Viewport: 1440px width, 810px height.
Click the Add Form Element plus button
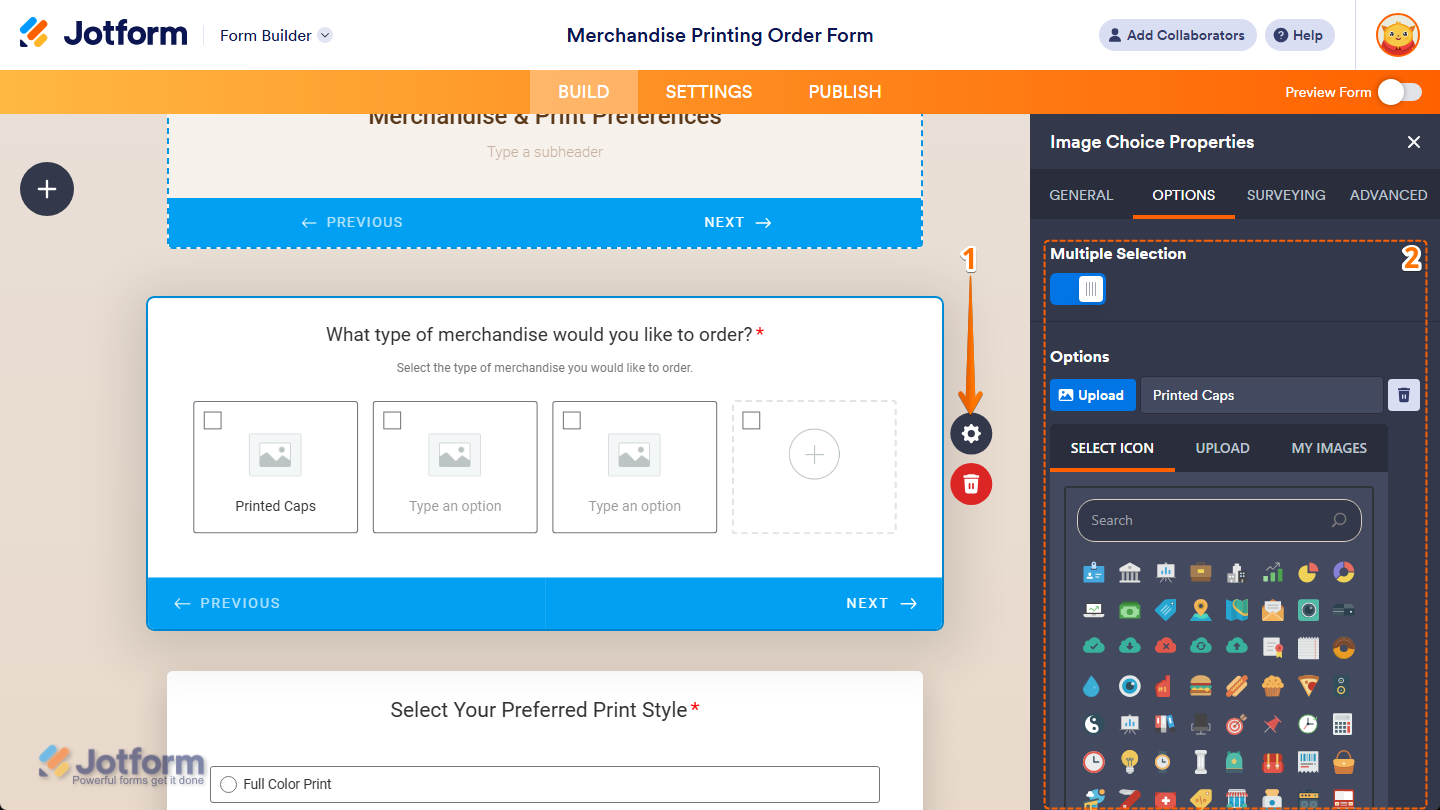(x=47, y=189)
